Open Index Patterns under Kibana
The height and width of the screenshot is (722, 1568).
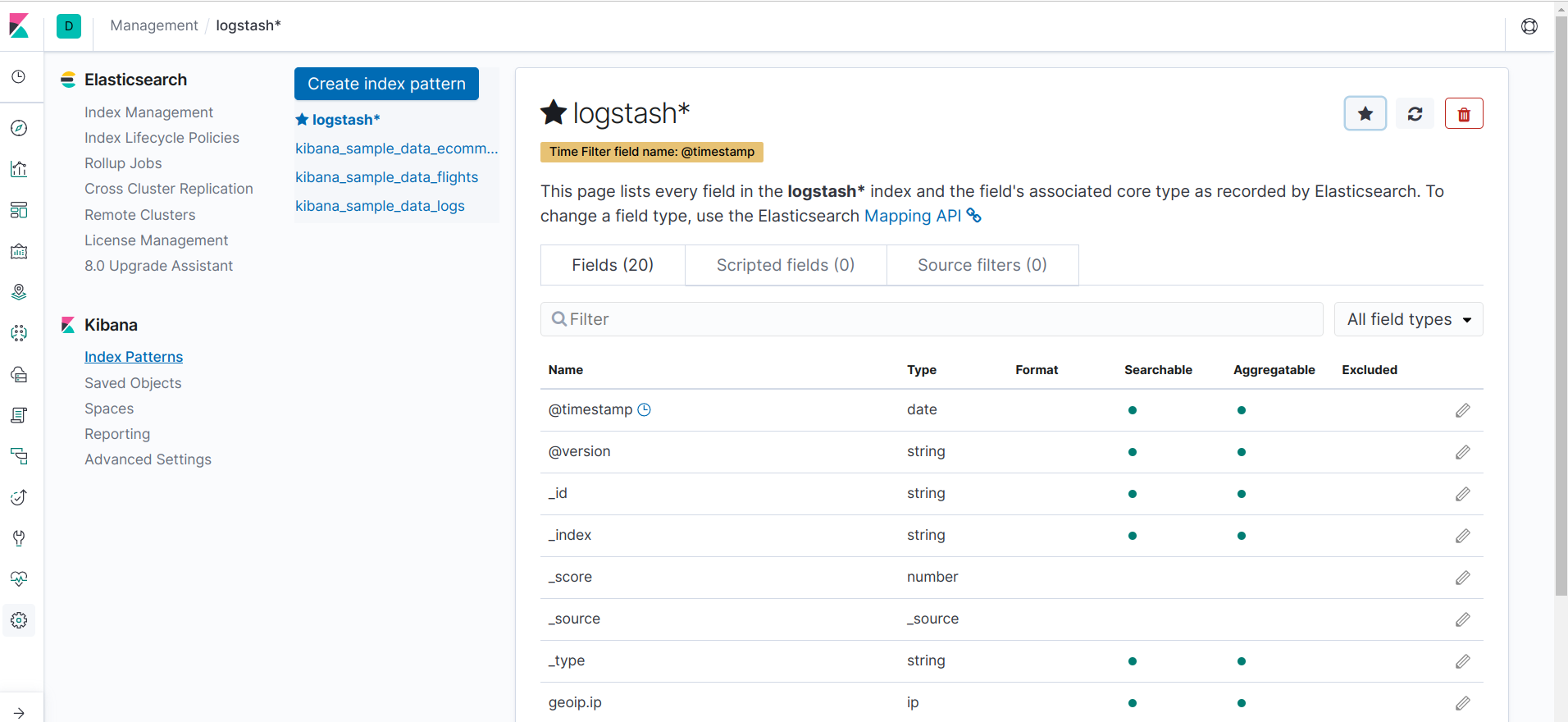coord(134,357)
